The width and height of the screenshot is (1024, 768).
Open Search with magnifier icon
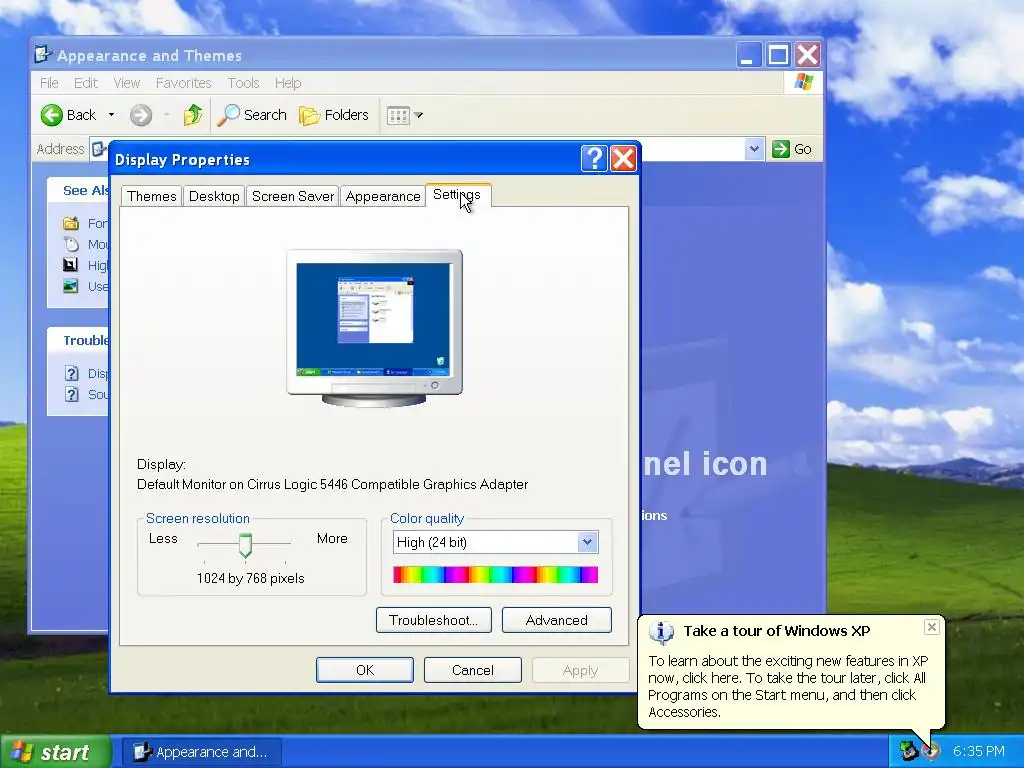252,115
